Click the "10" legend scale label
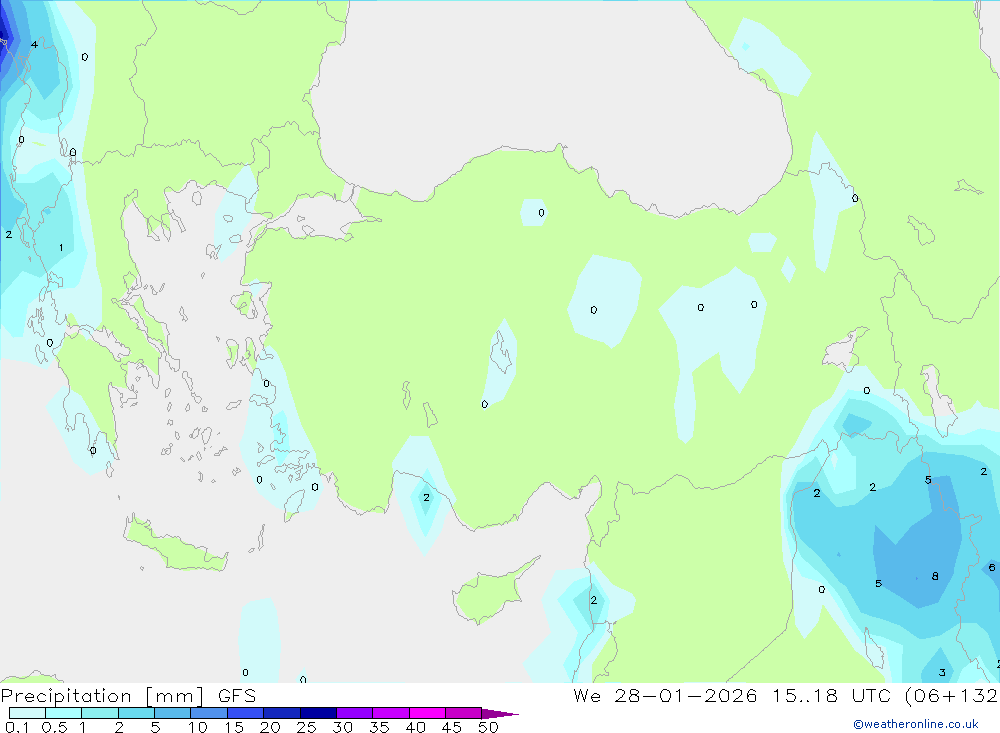Image resolution: width=1000 pixels, height=733 pixels. coord(198,727)
